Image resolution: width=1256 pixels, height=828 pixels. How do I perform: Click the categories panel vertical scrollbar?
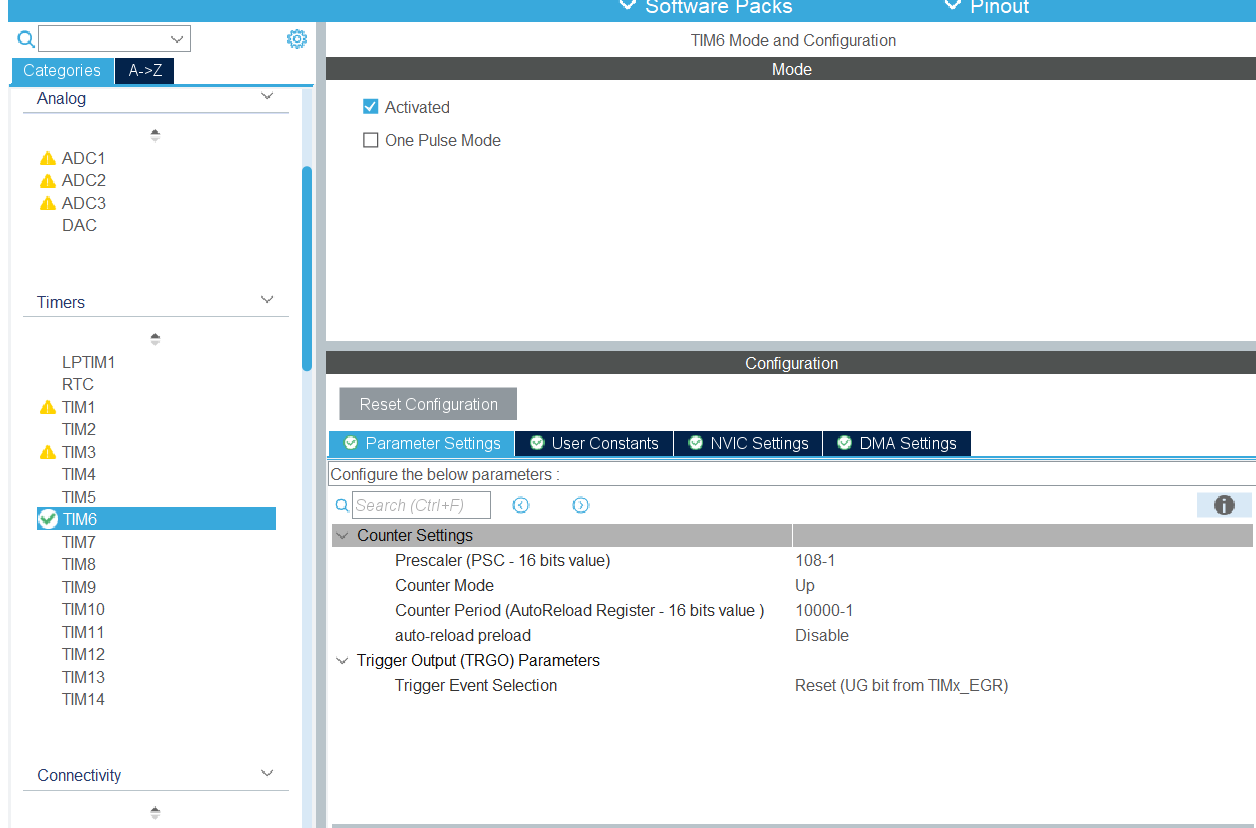(307, 268)
